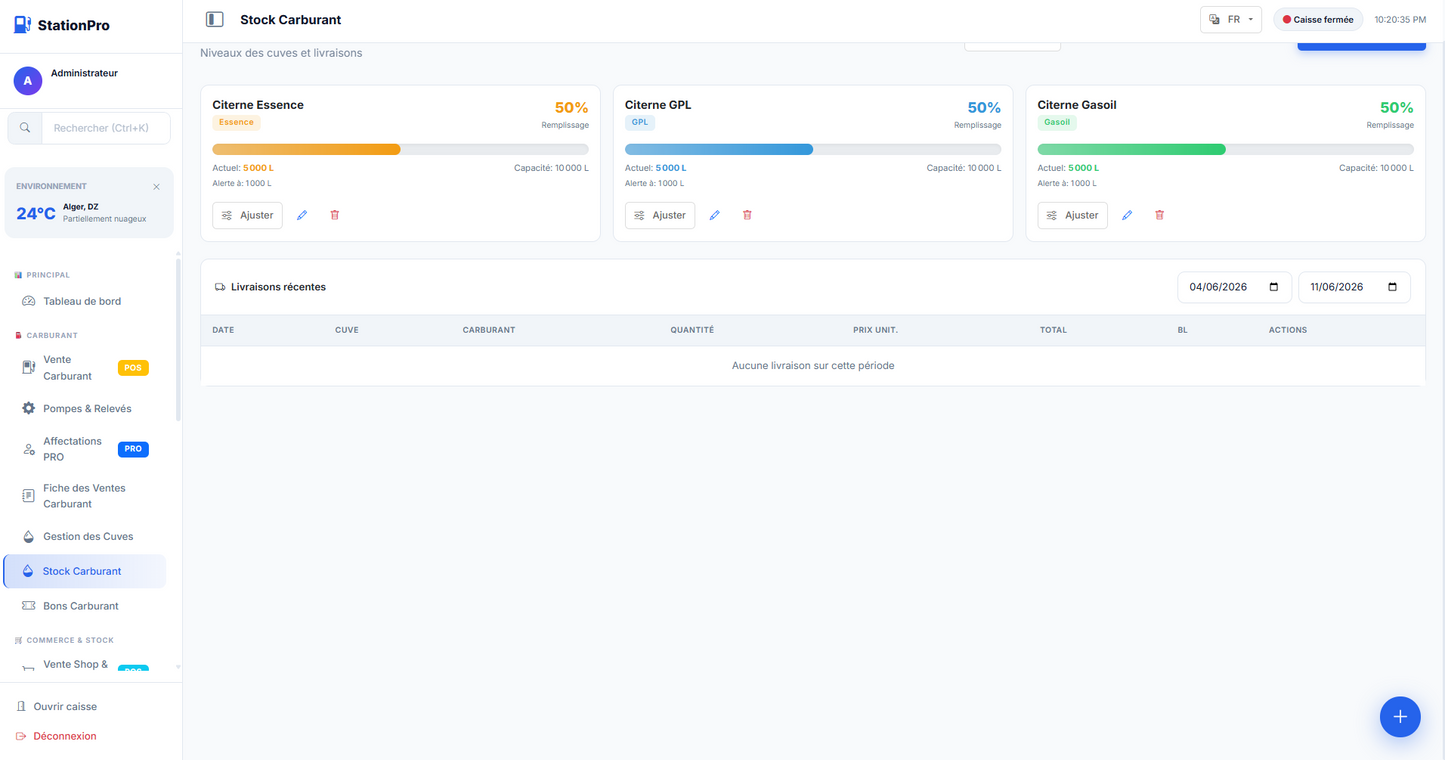Click Ajuster on Citerne Essence
This screenshot has width=1445, height=760.
coord(248,215)
